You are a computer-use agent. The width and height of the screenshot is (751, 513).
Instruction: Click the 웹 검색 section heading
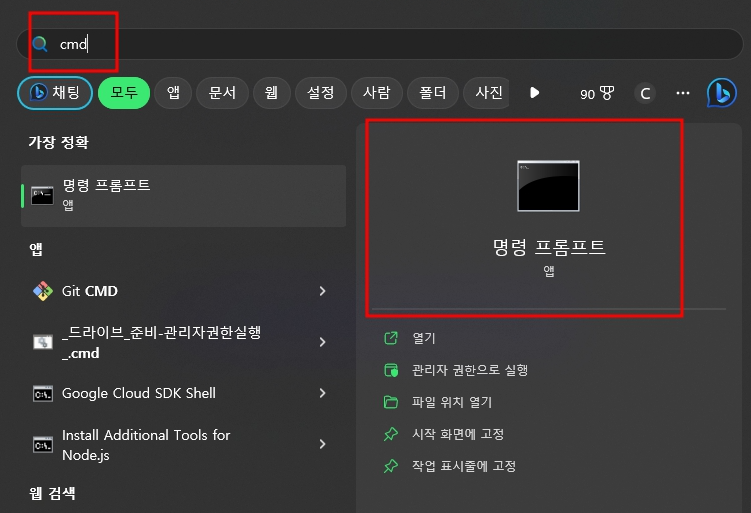pyautogui.click(x=52, y=493)
